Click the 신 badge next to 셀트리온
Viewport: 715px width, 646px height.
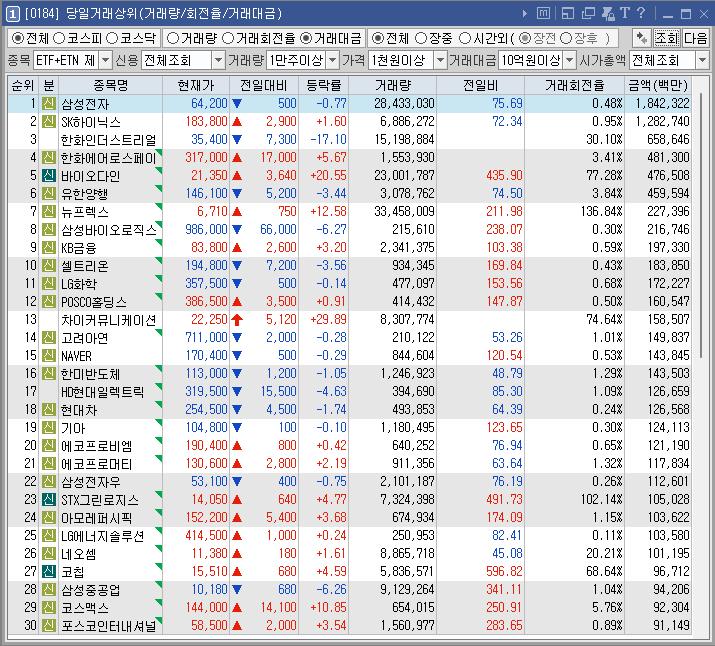coord(49,265)
